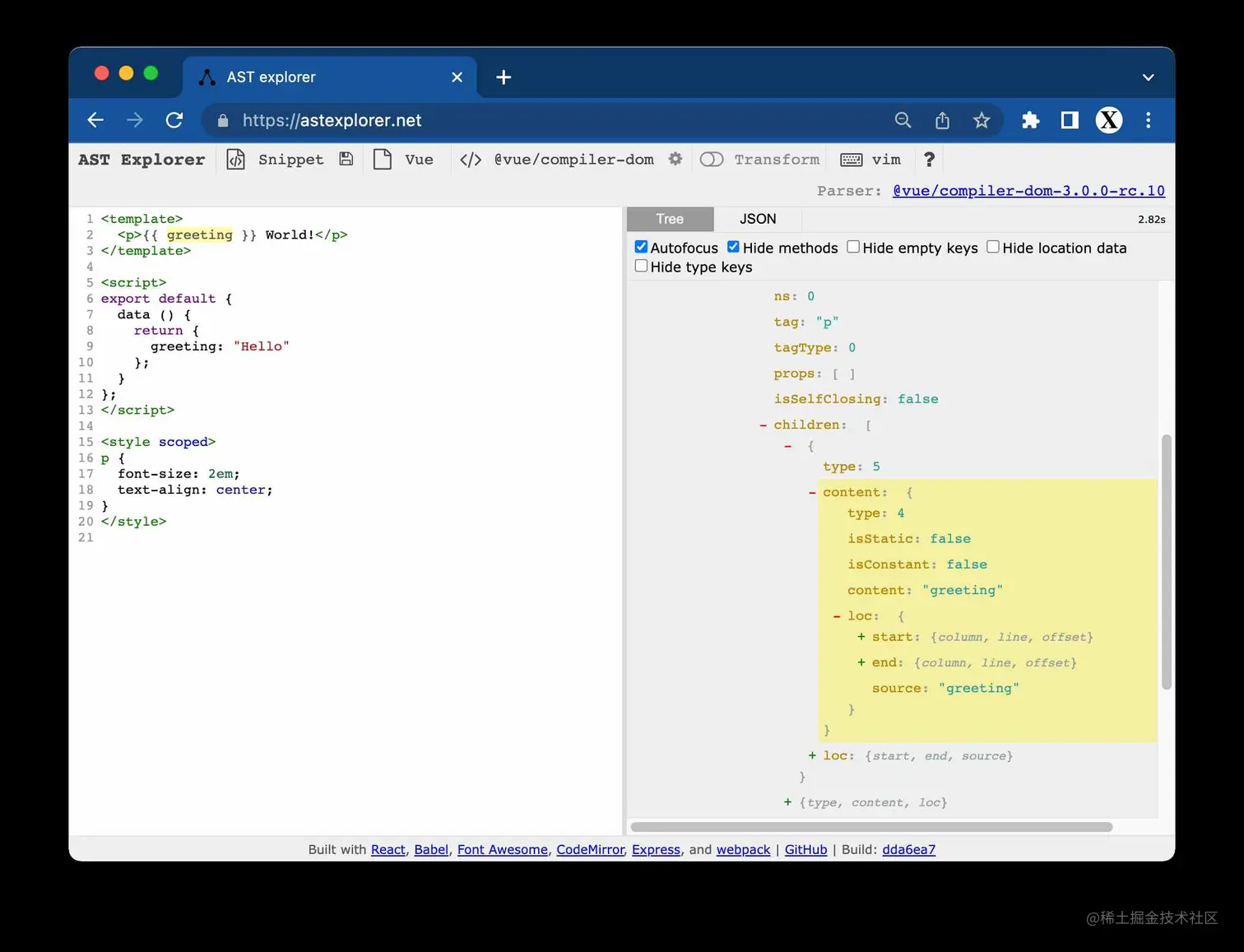Open browser extensions puzzle icon
Viewport: 1244px width, 952px height.
(1030, 120)
